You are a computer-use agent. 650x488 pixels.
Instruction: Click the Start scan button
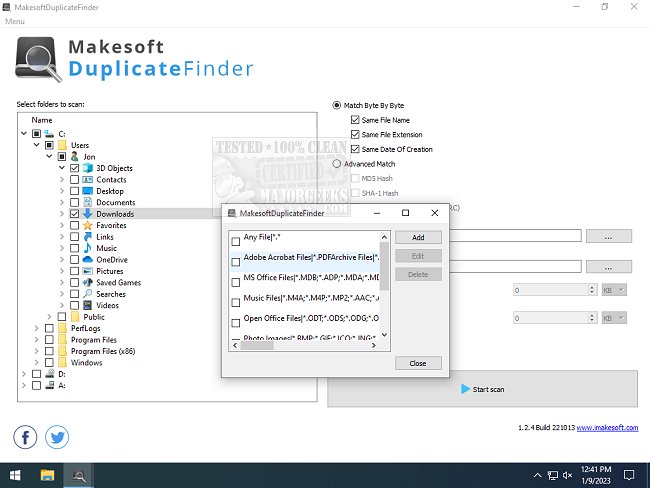483,389
